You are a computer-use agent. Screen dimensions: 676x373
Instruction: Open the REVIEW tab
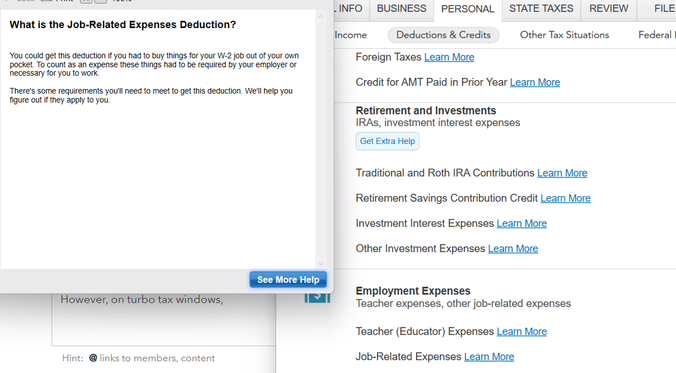pos(609,9)
